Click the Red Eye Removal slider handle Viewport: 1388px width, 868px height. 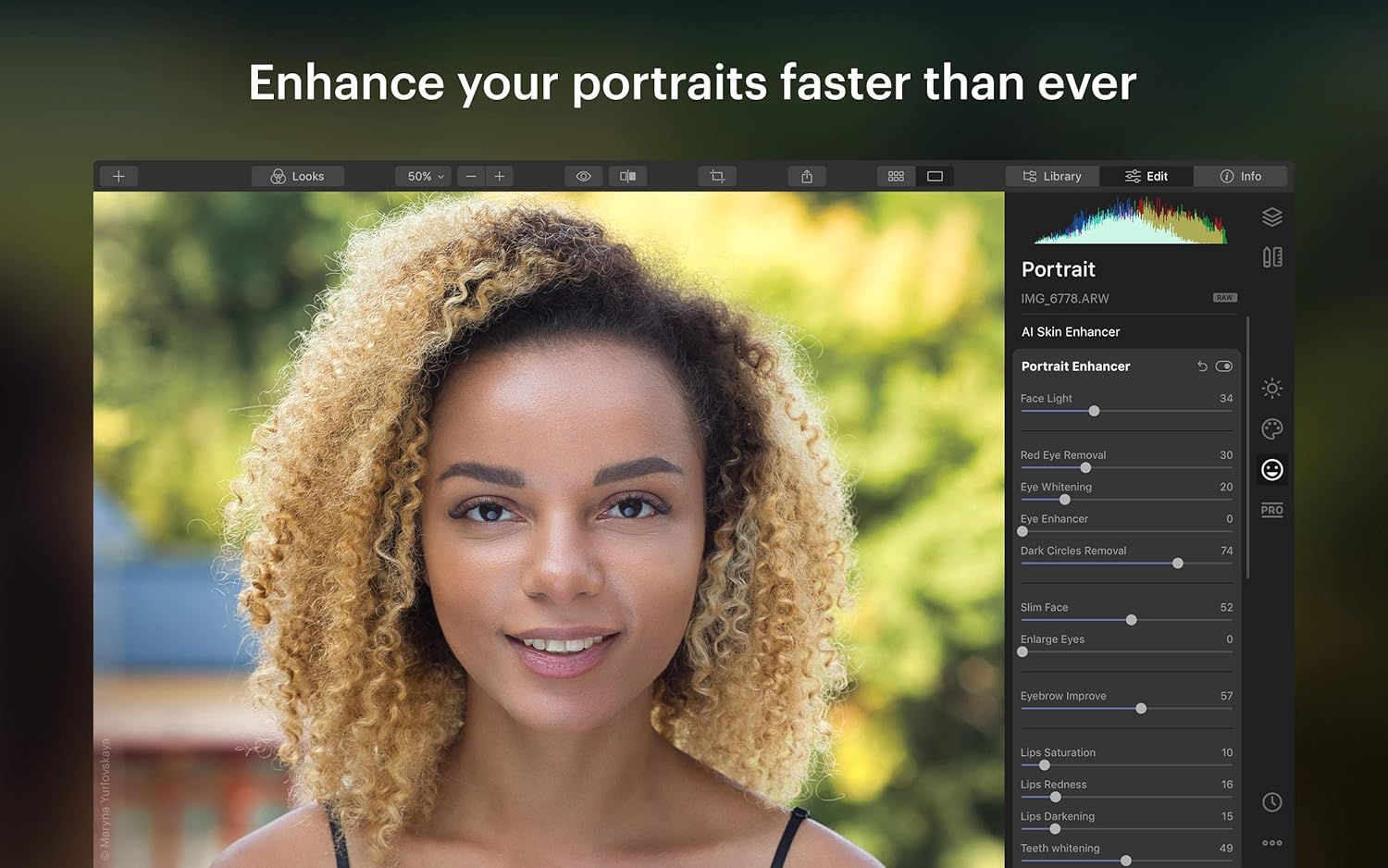tap(1085, 467)
